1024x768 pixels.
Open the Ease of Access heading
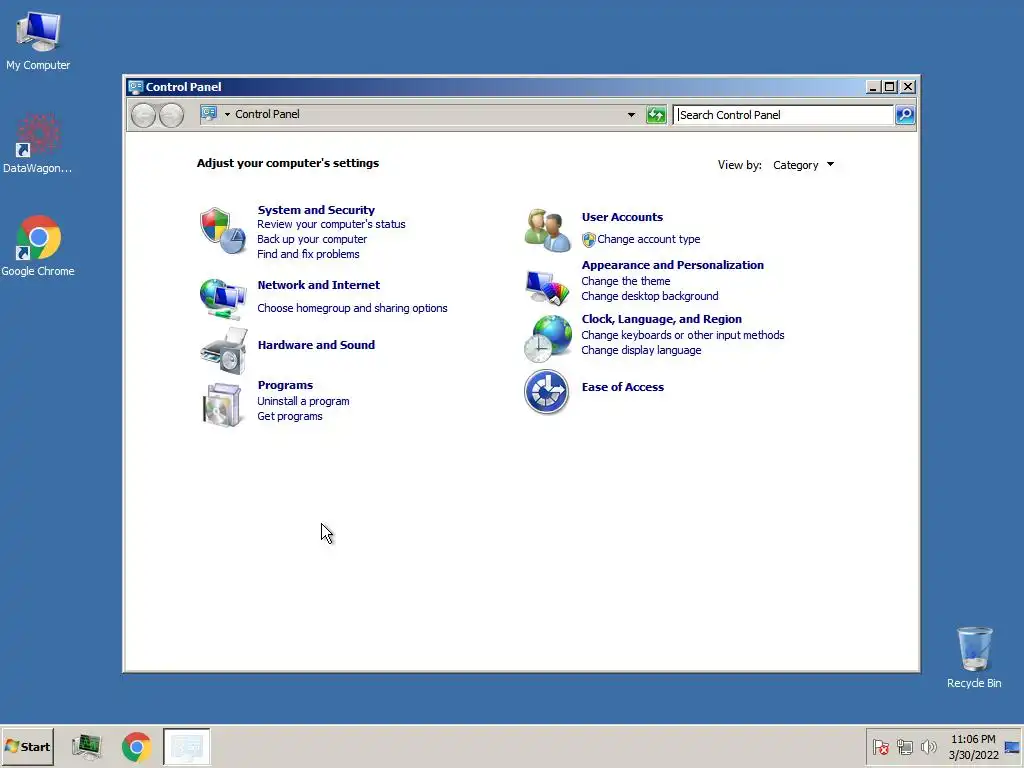point(622,387)
